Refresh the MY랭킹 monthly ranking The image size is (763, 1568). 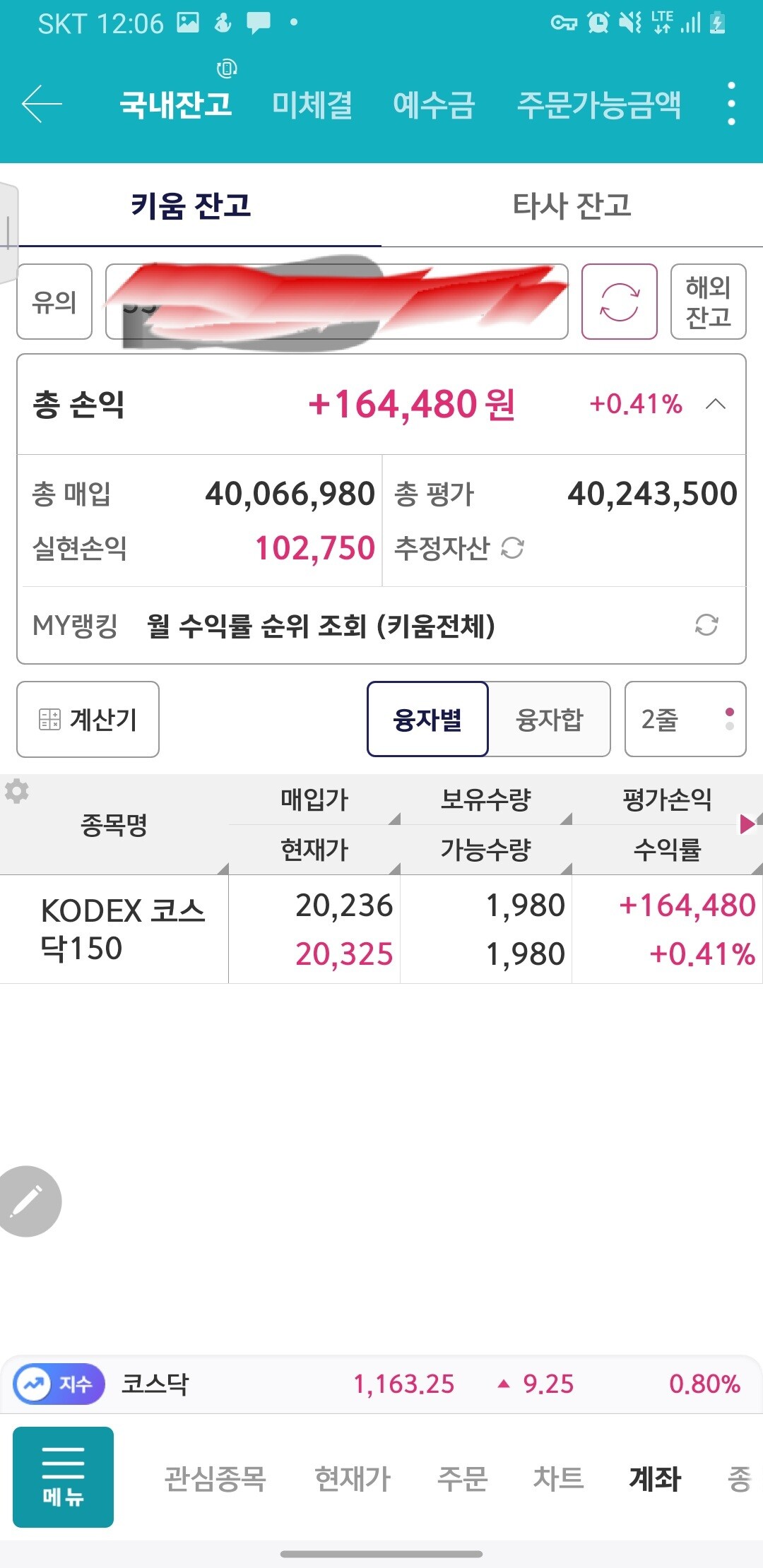tap(706, 625)
